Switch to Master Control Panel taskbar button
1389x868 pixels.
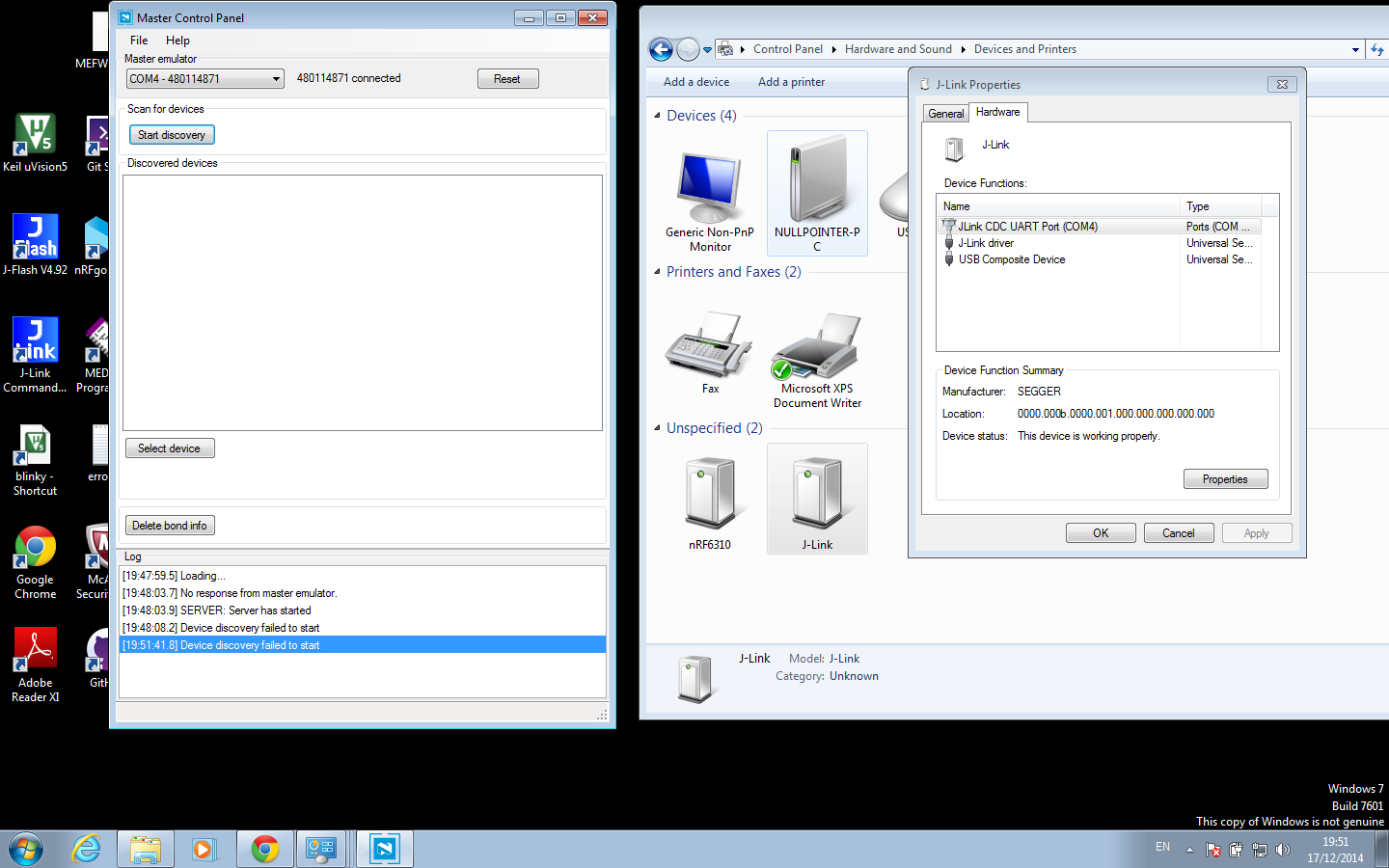click(x=384, y=849)
